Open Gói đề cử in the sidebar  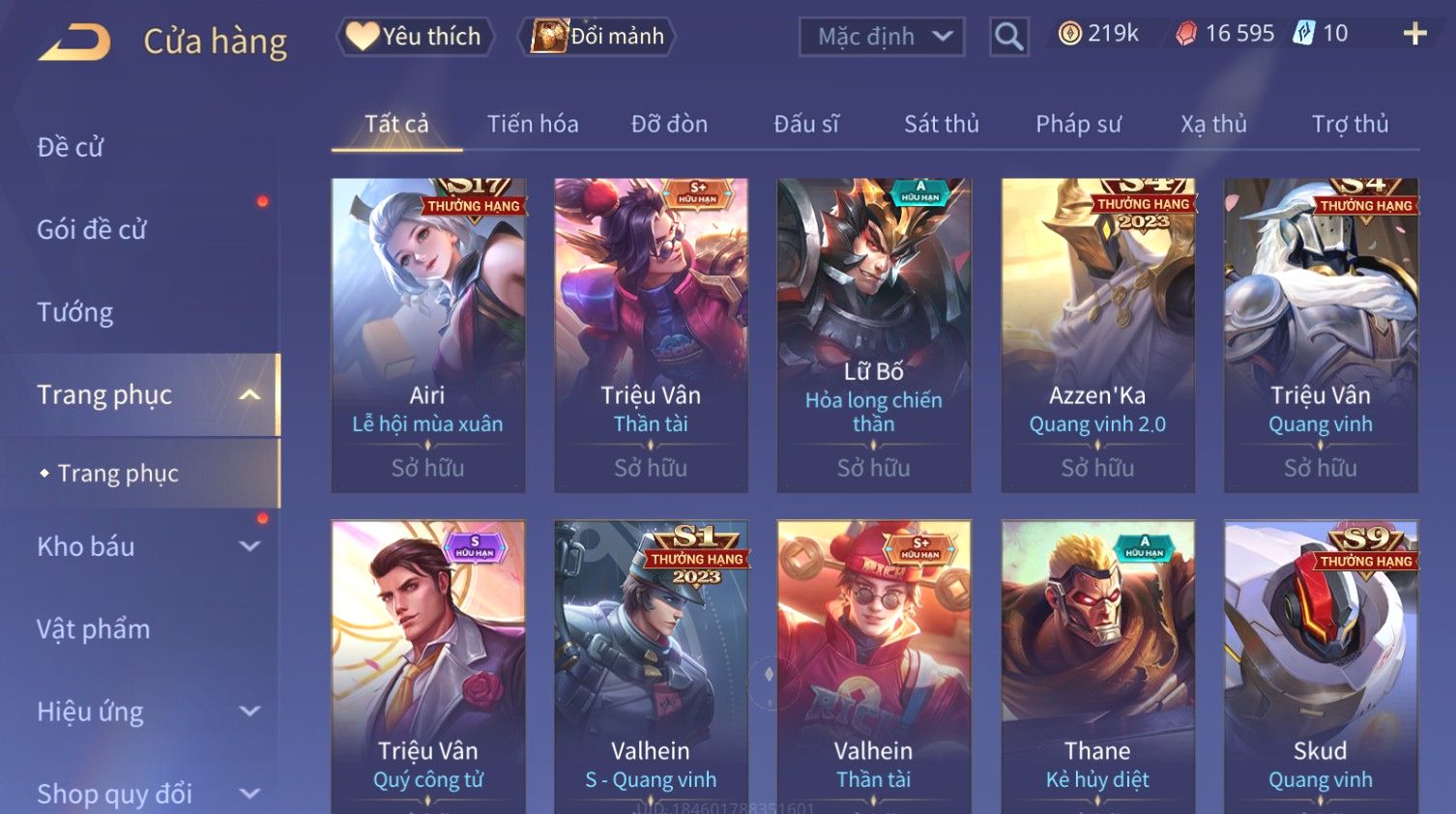[92, 230]
